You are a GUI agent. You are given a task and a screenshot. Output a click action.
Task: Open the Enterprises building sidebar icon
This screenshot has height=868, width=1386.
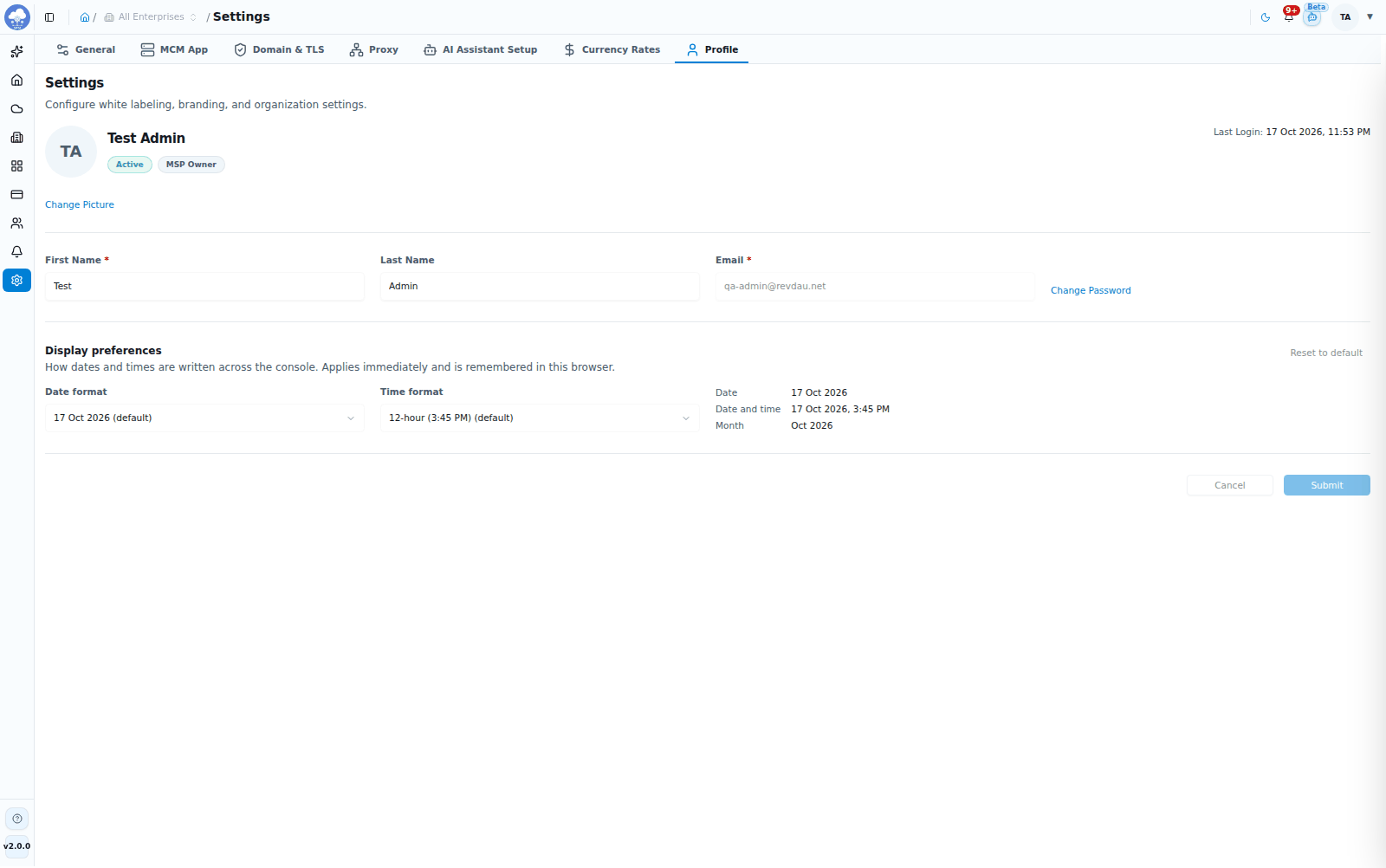[16, 138]
